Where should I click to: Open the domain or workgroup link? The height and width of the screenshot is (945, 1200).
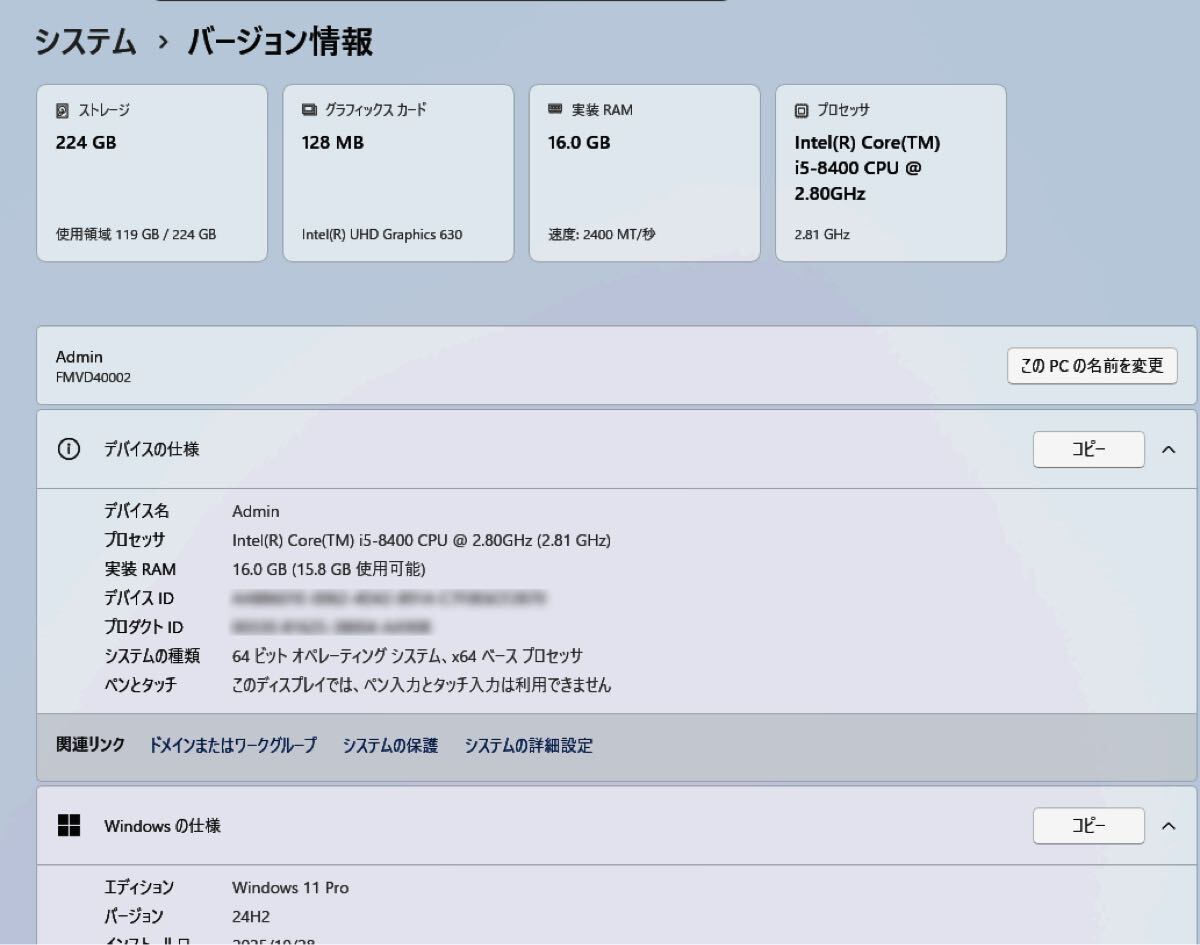coord(233,745)
